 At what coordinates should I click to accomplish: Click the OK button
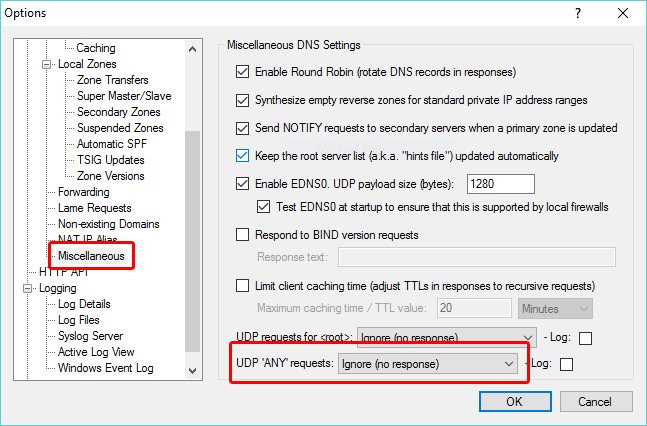513,402
